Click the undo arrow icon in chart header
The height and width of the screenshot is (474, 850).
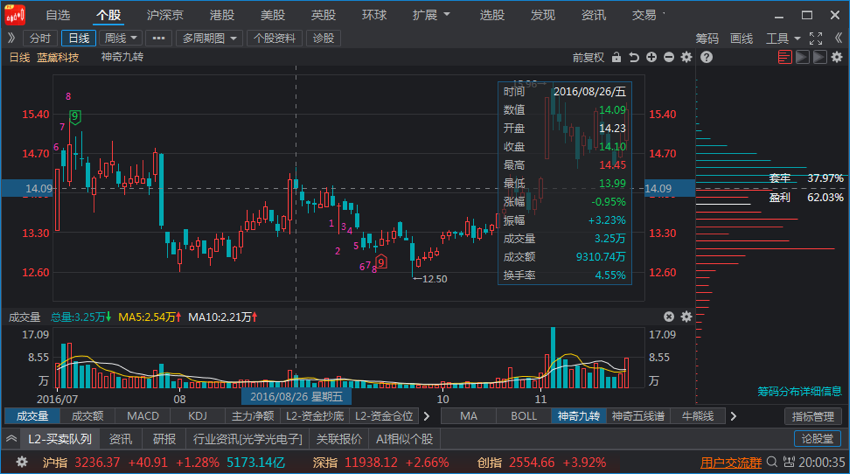coord(634,57)
